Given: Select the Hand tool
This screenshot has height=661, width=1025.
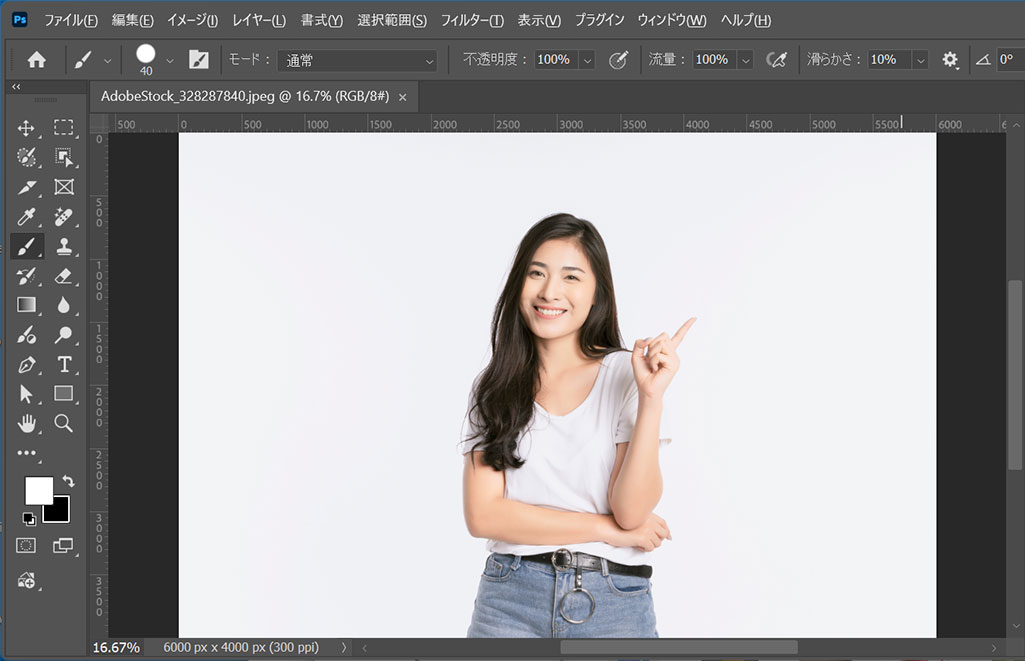Looking at the screenshot, I should tap(27, 423).
